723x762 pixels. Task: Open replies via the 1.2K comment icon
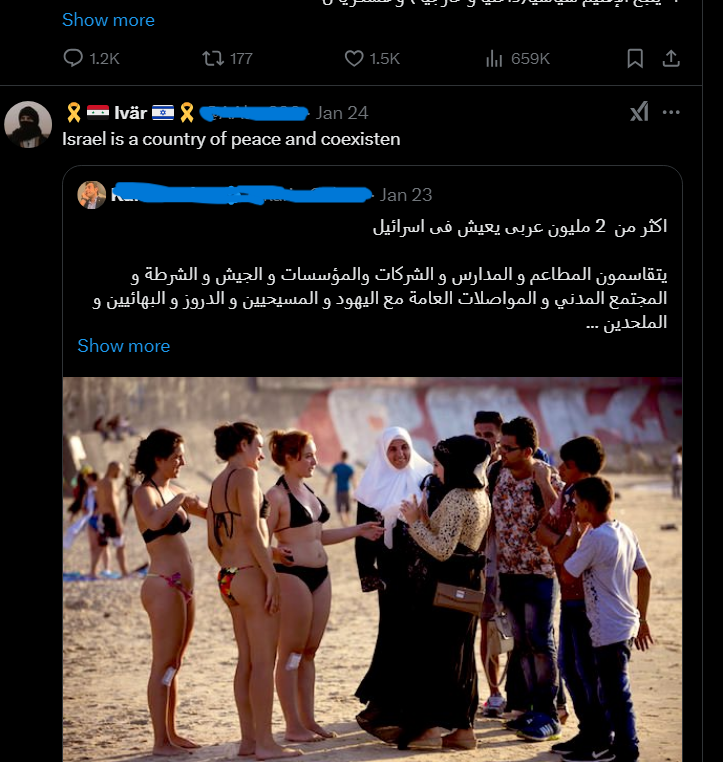[73, 58]
